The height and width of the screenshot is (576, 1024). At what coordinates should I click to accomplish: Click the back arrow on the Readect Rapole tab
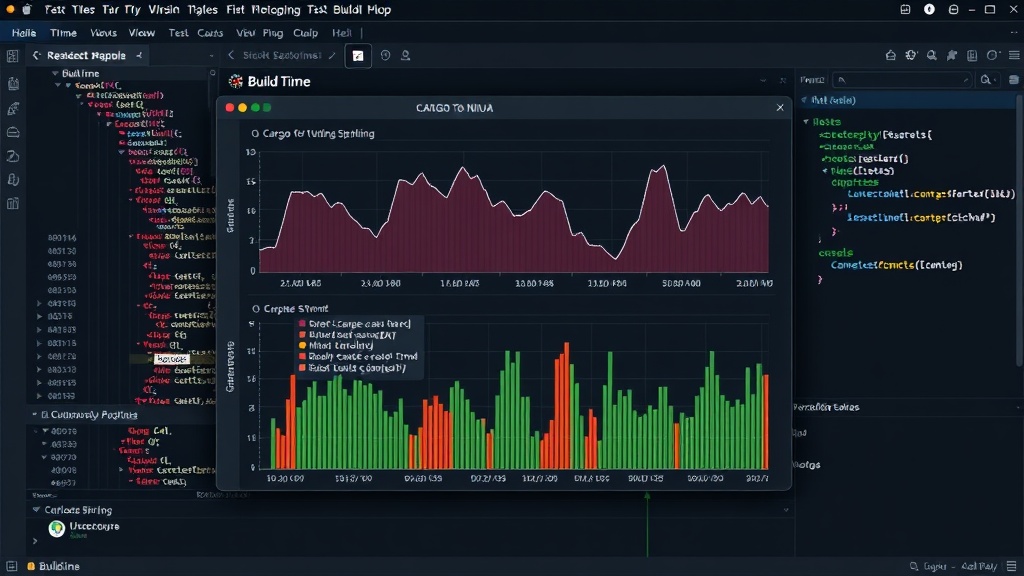tap(37, 56)
